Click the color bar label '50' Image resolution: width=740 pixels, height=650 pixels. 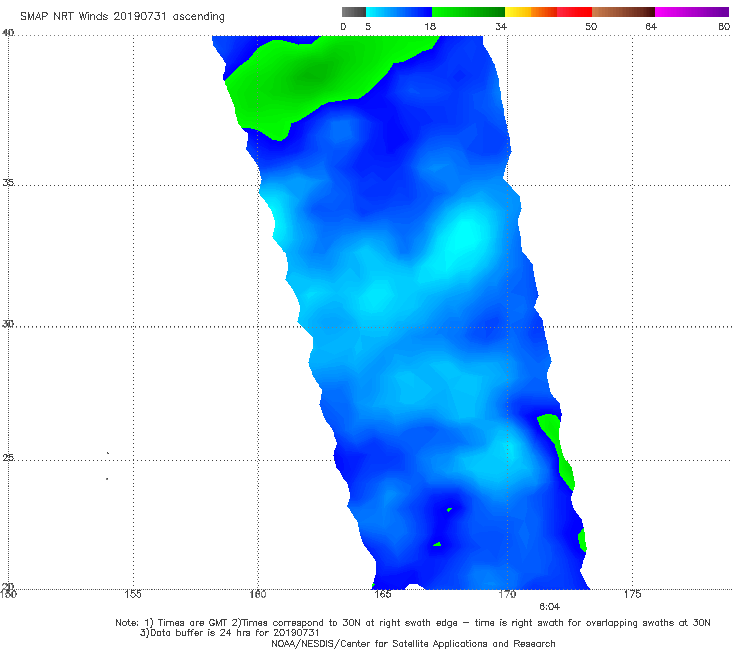coord(591,26)
